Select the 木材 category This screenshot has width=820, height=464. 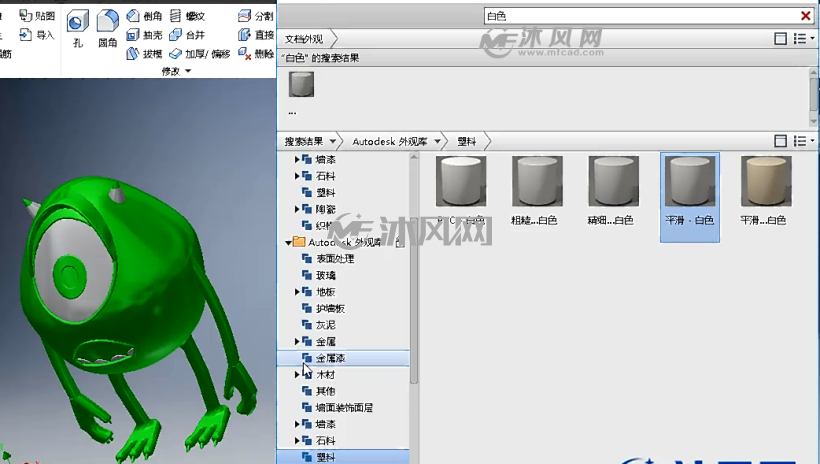325,375
